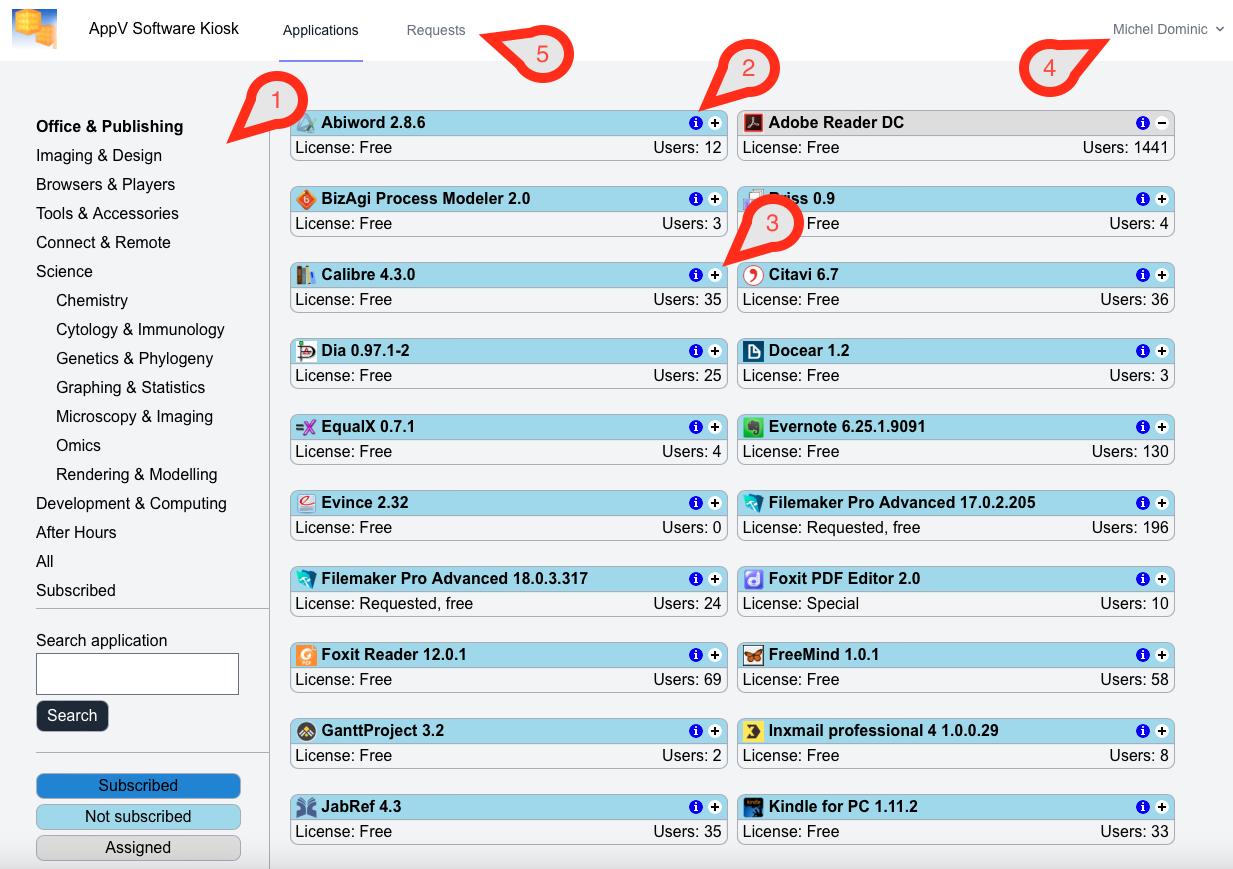Click the GanttProject 3.2 title
Screen dimensions: 1233x869
[383, 731]
